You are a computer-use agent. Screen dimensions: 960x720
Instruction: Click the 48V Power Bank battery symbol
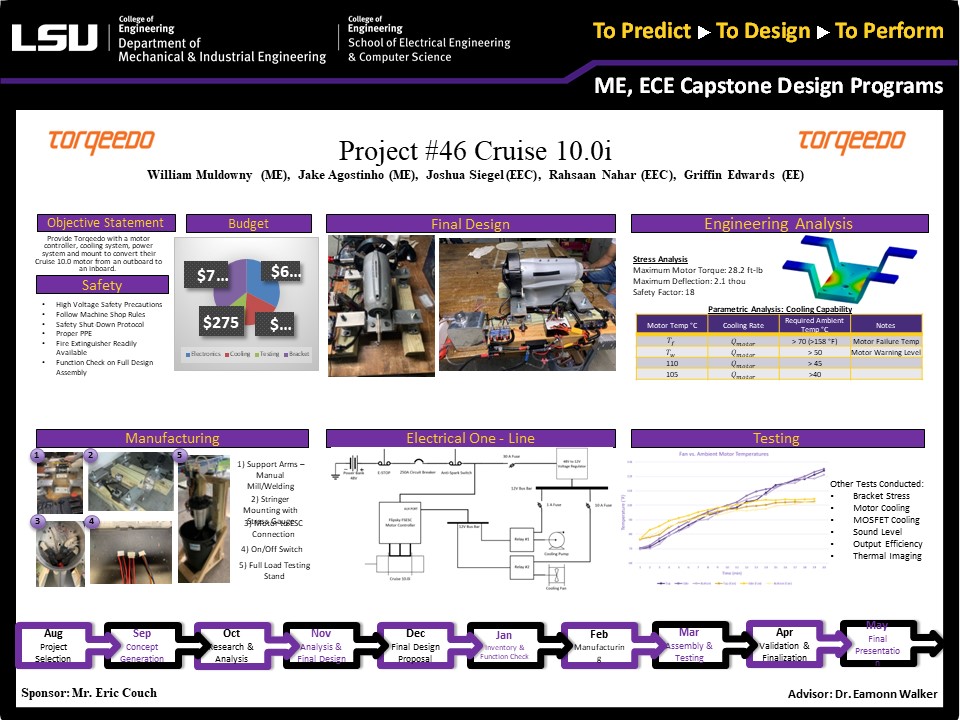click(x=353, y=462)
